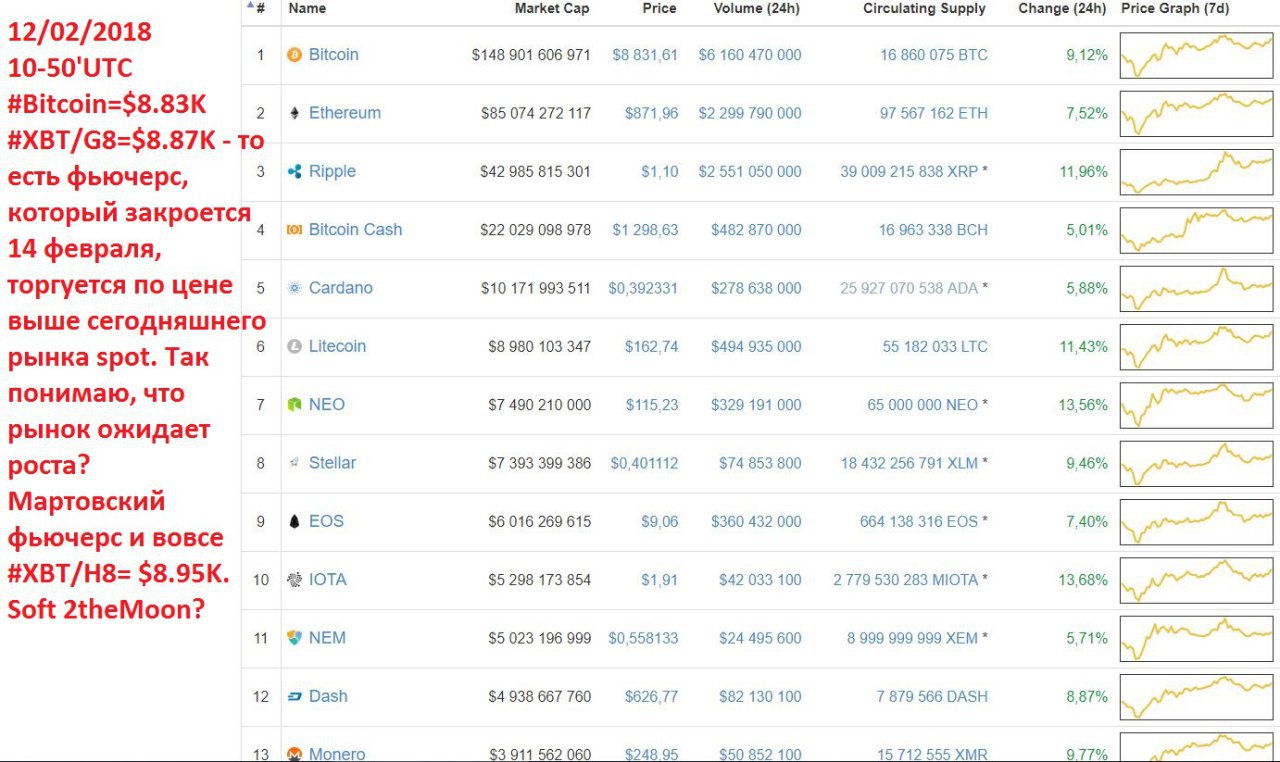This screenshot has height=762, width=1280.
Task: Click the NEO green logo icon
Action: point(294,405)
